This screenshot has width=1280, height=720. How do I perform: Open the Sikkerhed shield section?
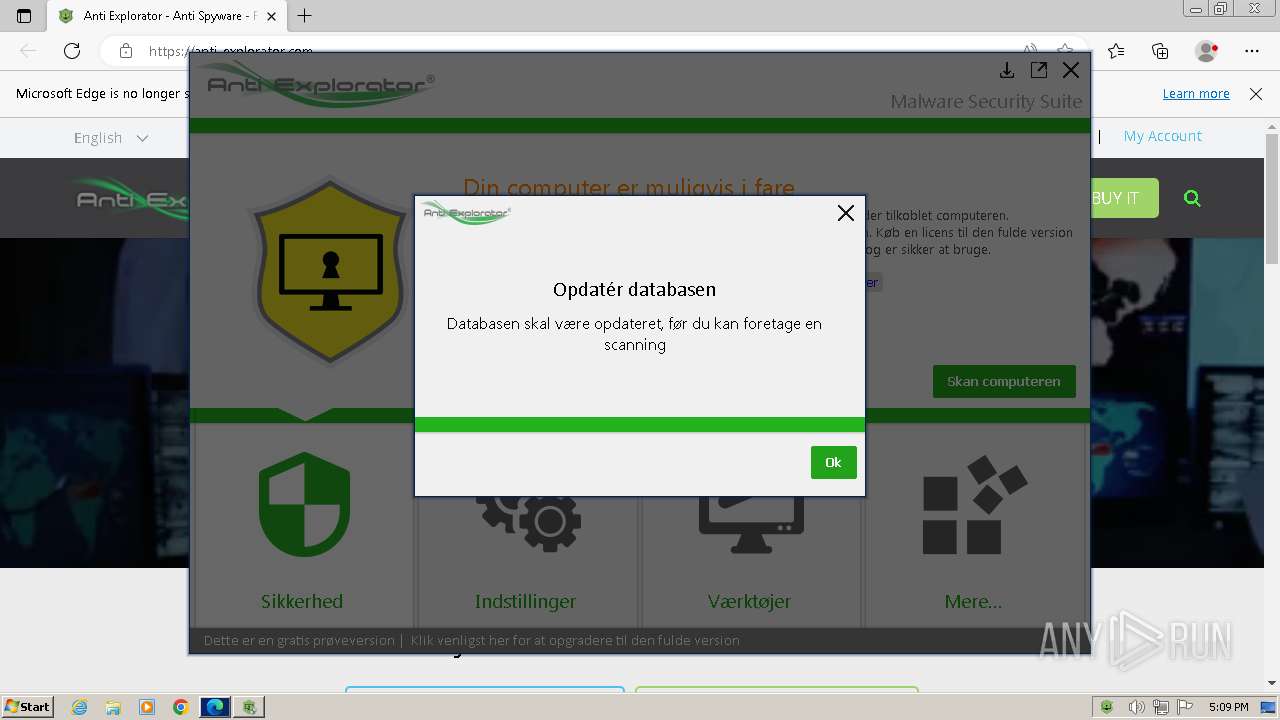[303, 526]
